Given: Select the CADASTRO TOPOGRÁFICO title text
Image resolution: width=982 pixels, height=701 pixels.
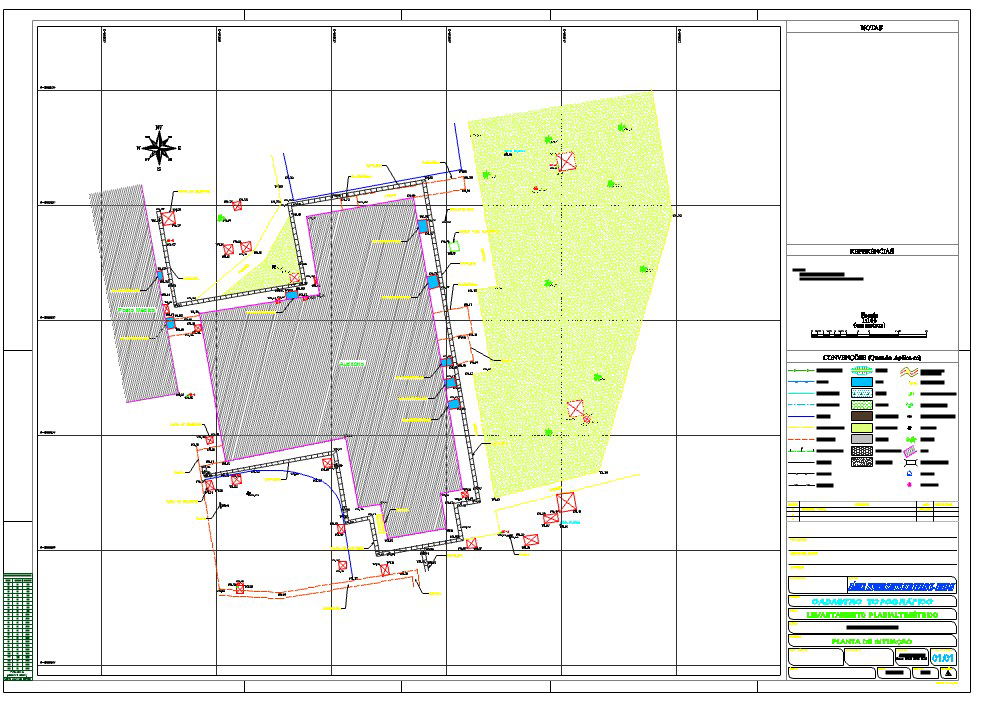Looking at the screenshot, I should click(x=871, y=602).
